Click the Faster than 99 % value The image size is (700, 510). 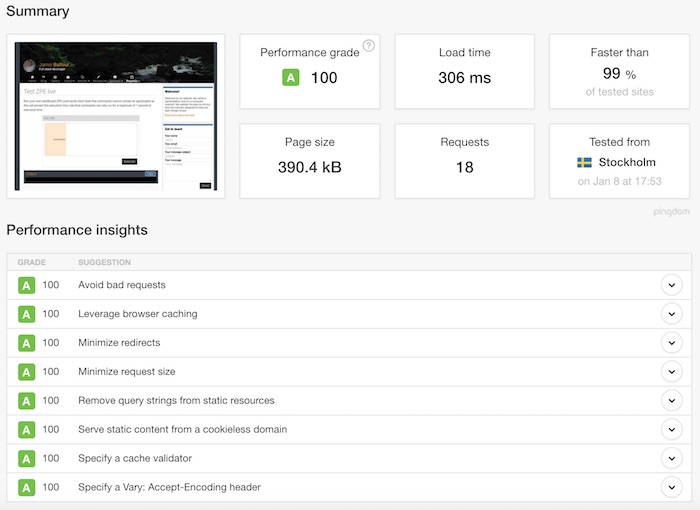point(619,73)
